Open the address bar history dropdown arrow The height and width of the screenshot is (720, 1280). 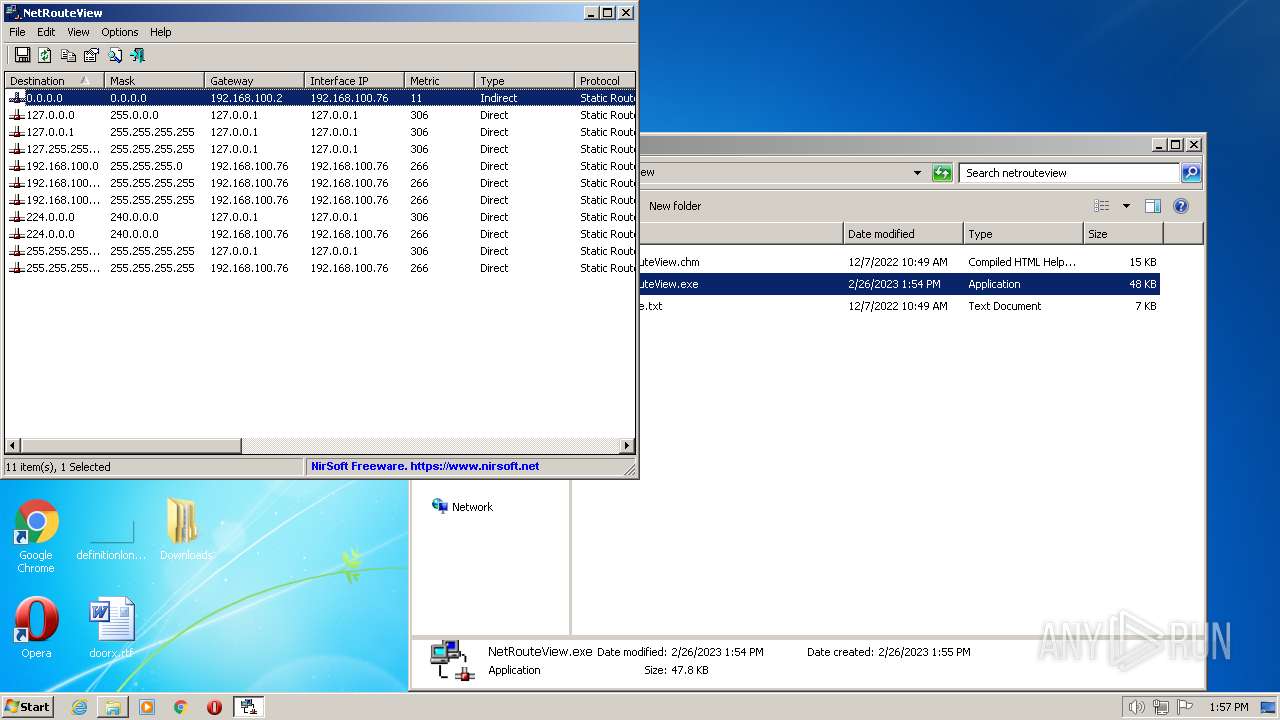click(x=917, y=173)
